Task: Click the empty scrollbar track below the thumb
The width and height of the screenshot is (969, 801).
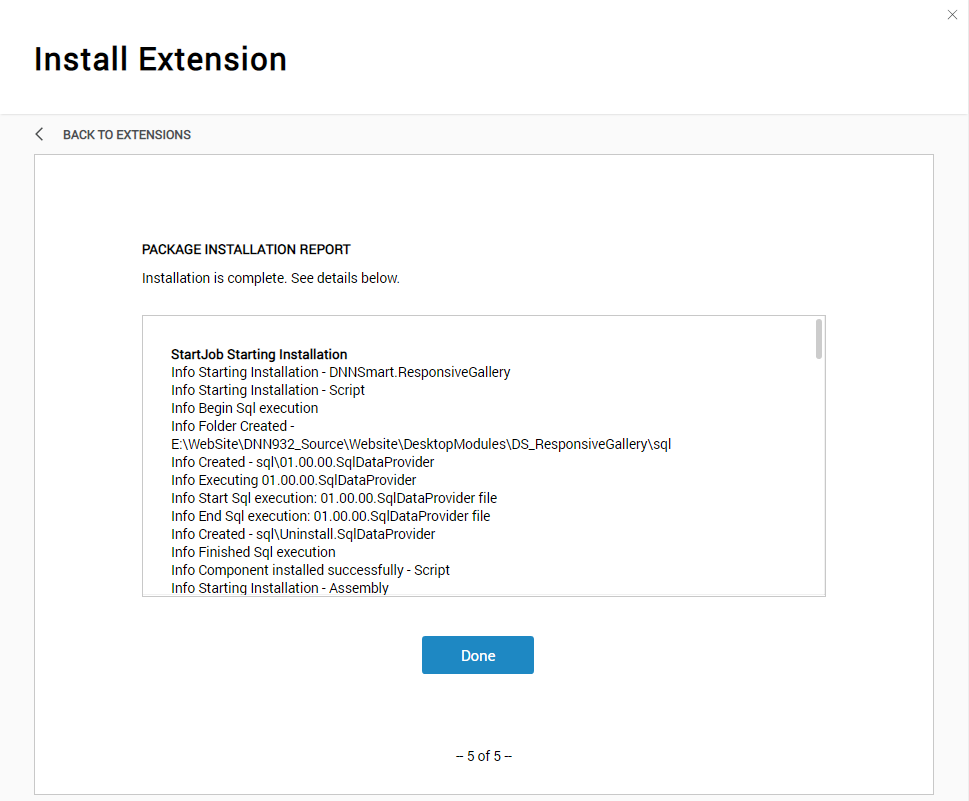Action: click(818, 476)
